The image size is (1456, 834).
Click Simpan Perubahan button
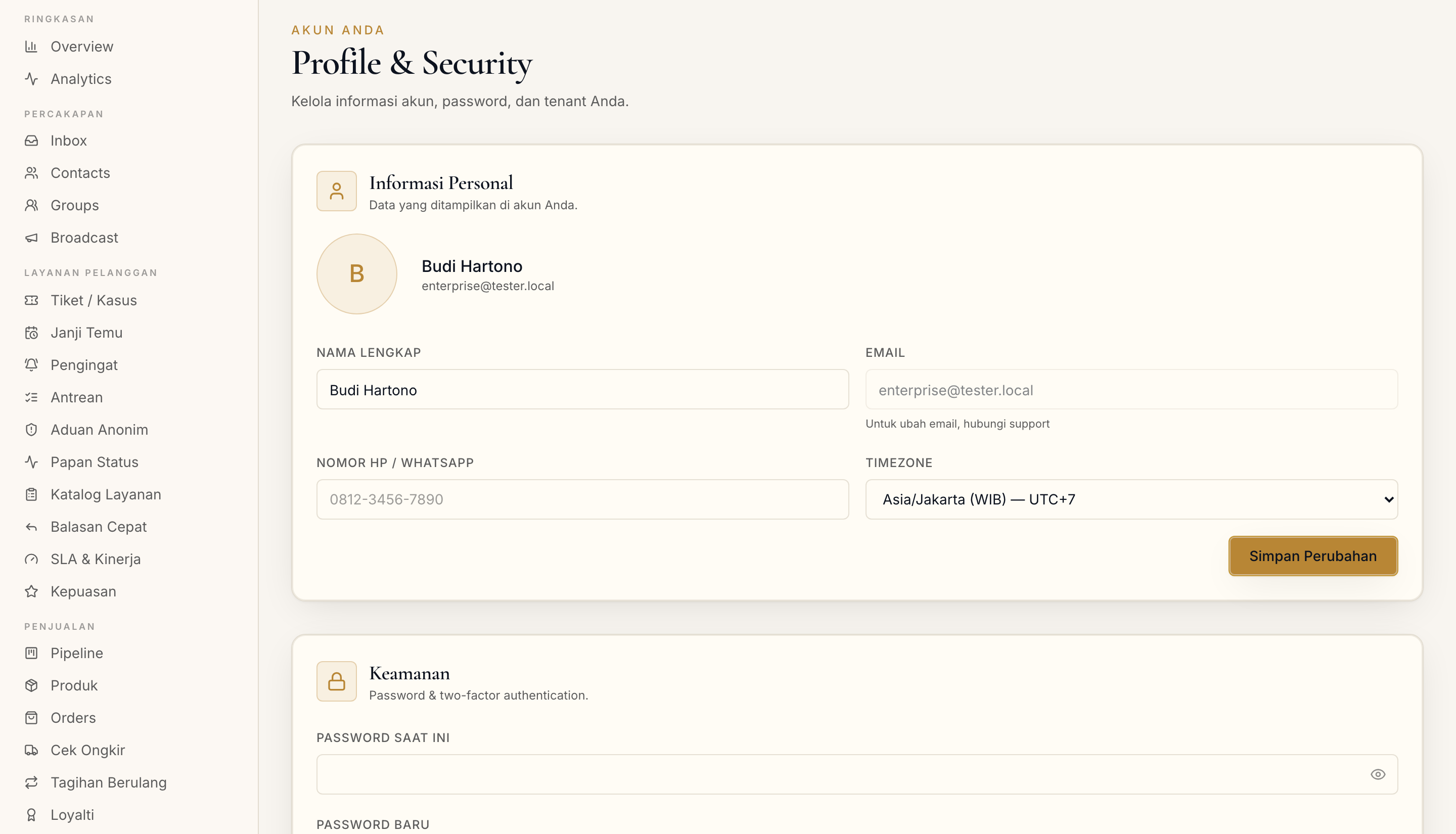click(x=1313, y=556)
